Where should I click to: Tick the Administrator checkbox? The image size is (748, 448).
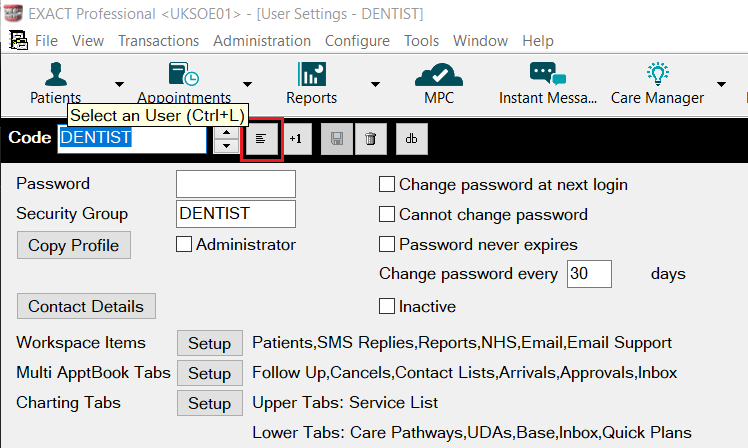point(184,244)
